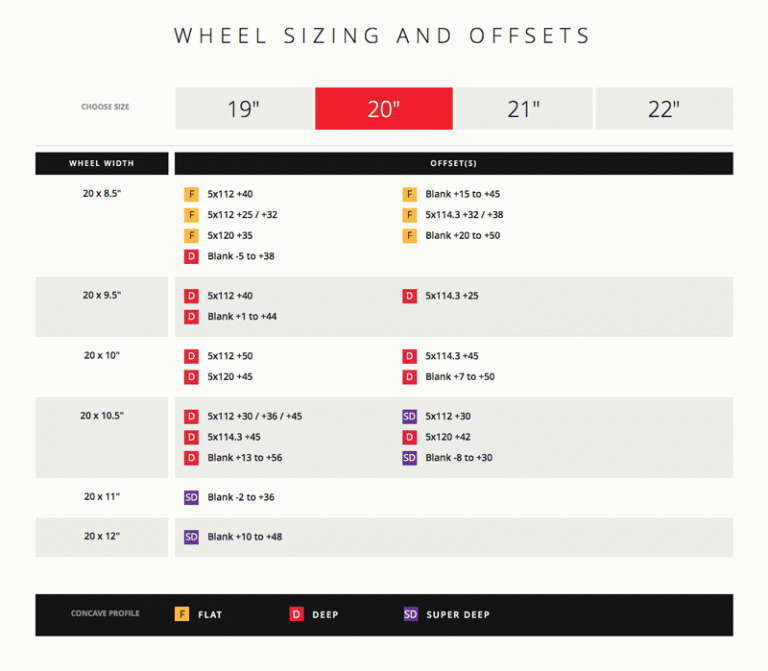The width and height of the screenshot is (768, 671).
Task: Click the 5x112 +30 / +36 / +45 offset
Action: tap(255, 416)
